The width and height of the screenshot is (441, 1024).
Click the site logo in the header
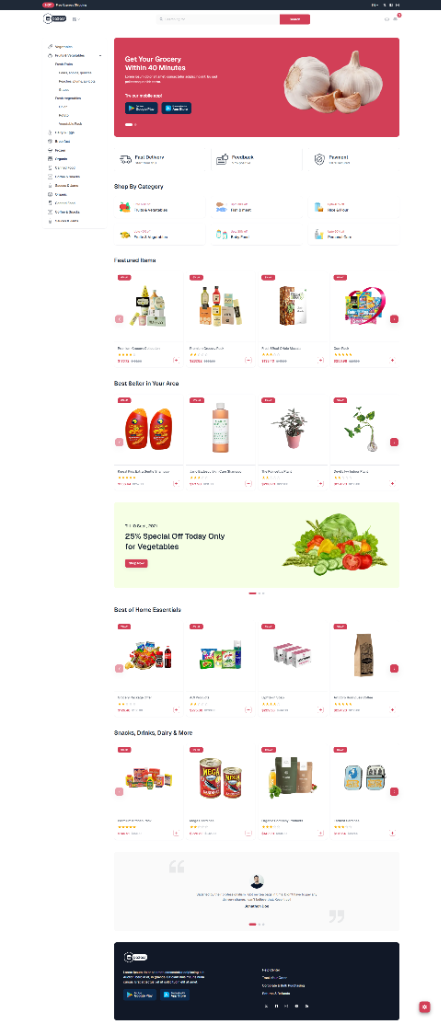tap(56, 19)
